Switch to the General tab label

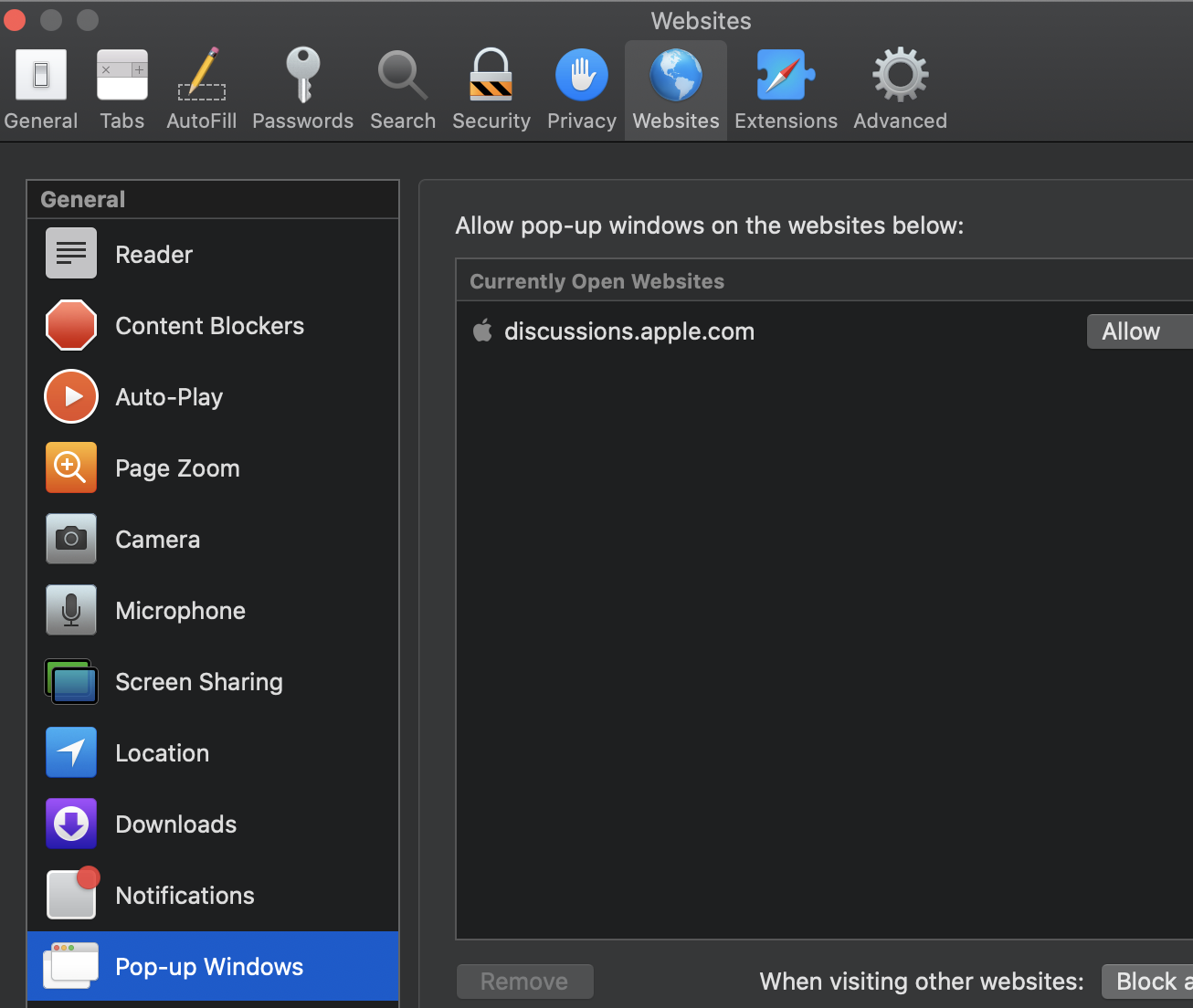point(41,121)
